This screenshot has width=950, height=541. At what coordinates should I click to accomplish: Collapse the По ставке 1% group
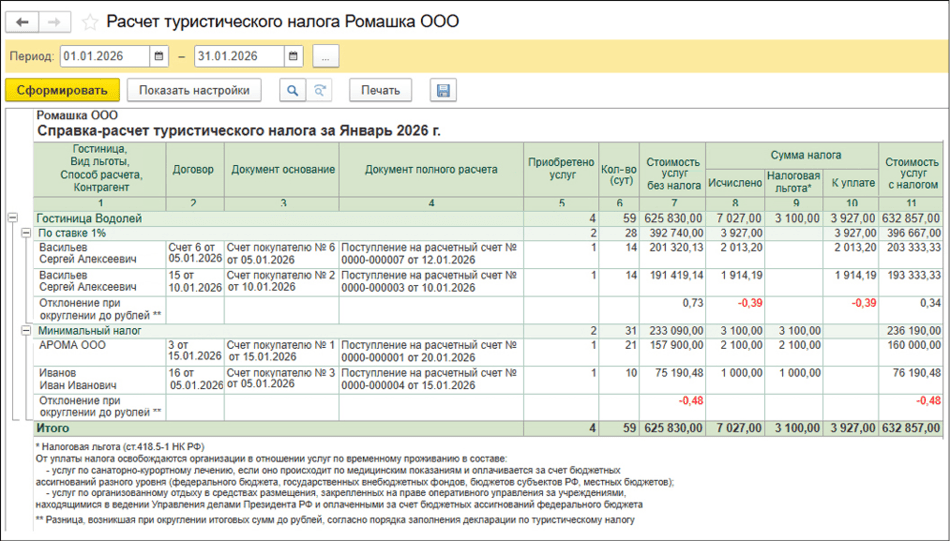click(x=26, y=232)
